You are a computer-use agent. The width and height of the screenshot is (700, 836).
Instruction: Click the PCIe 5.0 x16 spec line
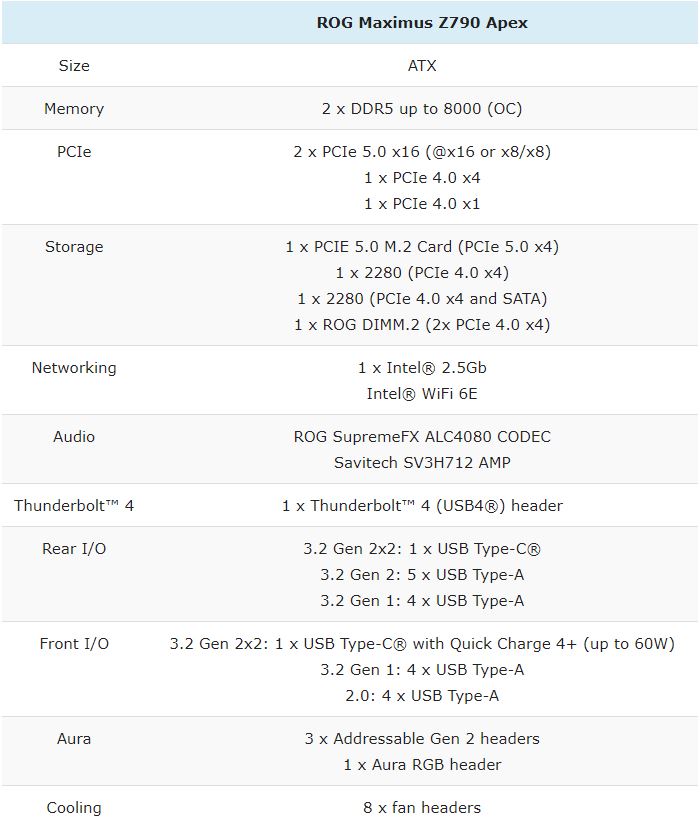422,152
